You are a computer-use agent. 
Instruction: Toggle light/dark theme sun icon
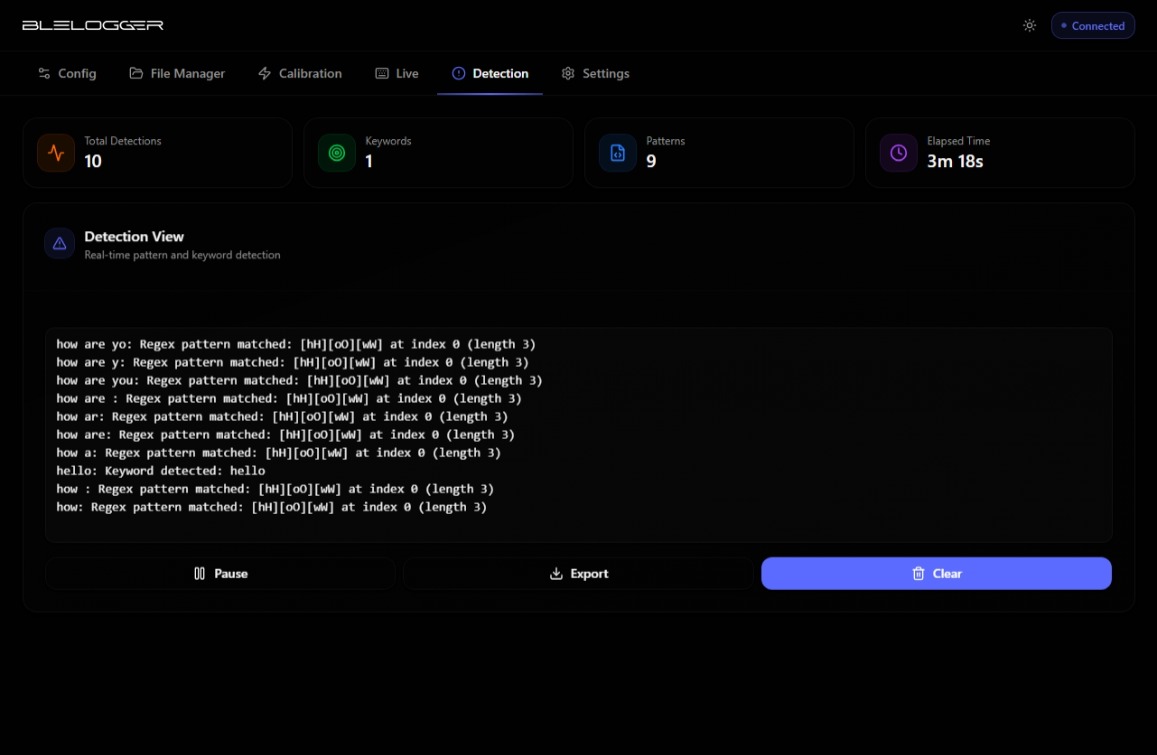coord(1029,26)
